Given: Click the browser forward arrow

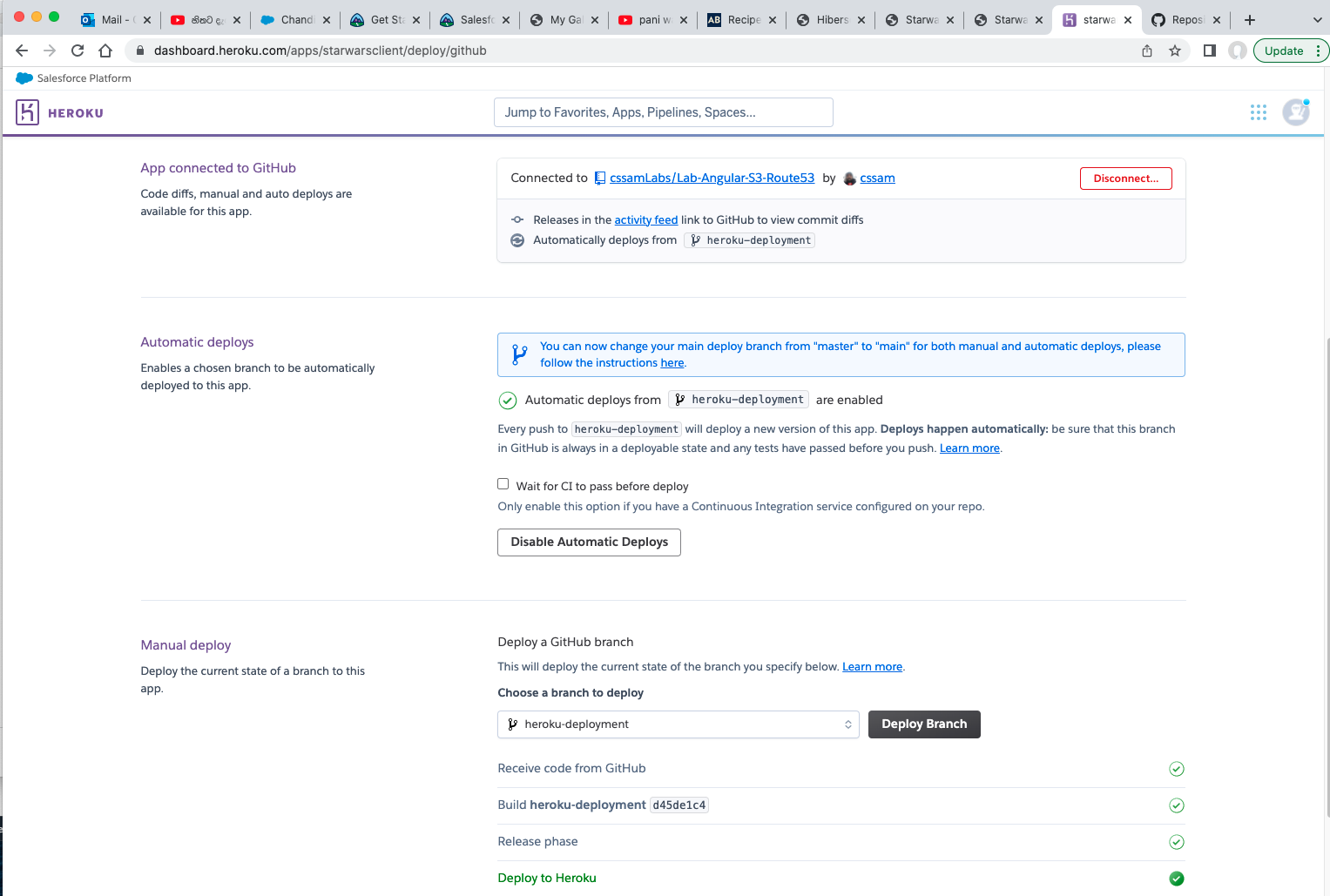Looking at the screenshot, I should click(x=50, y=51).
